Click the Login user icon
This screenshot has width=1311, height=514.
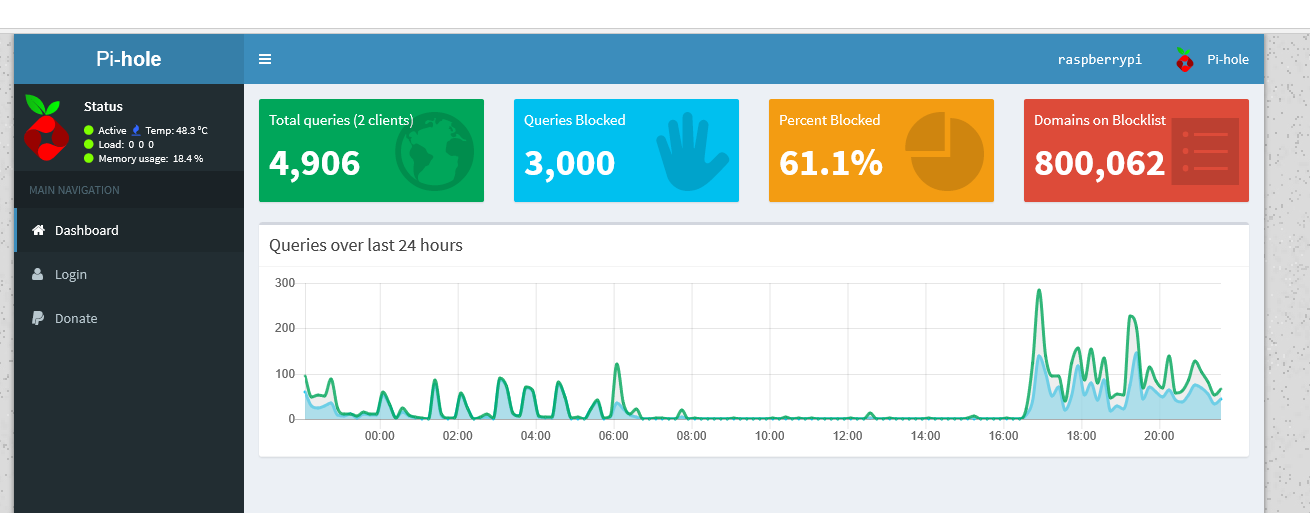coord(38,274)
